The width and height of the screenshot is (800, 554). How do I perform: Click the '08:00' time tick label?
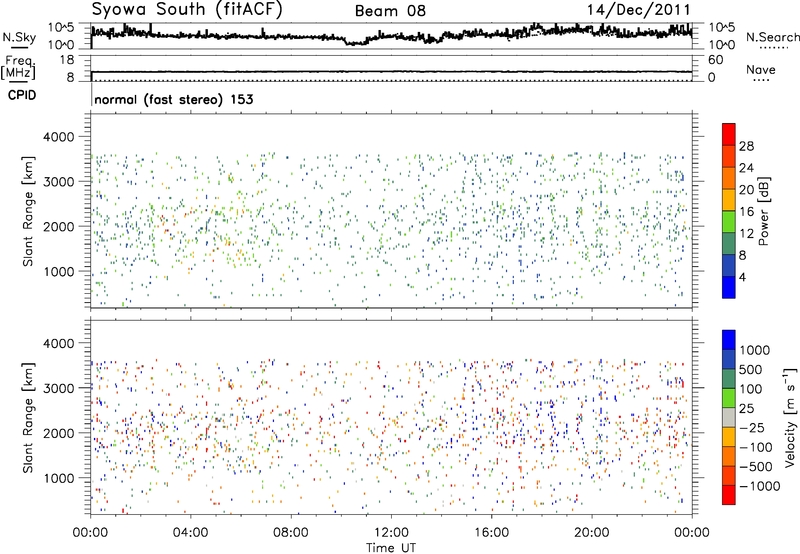point(291,533)
